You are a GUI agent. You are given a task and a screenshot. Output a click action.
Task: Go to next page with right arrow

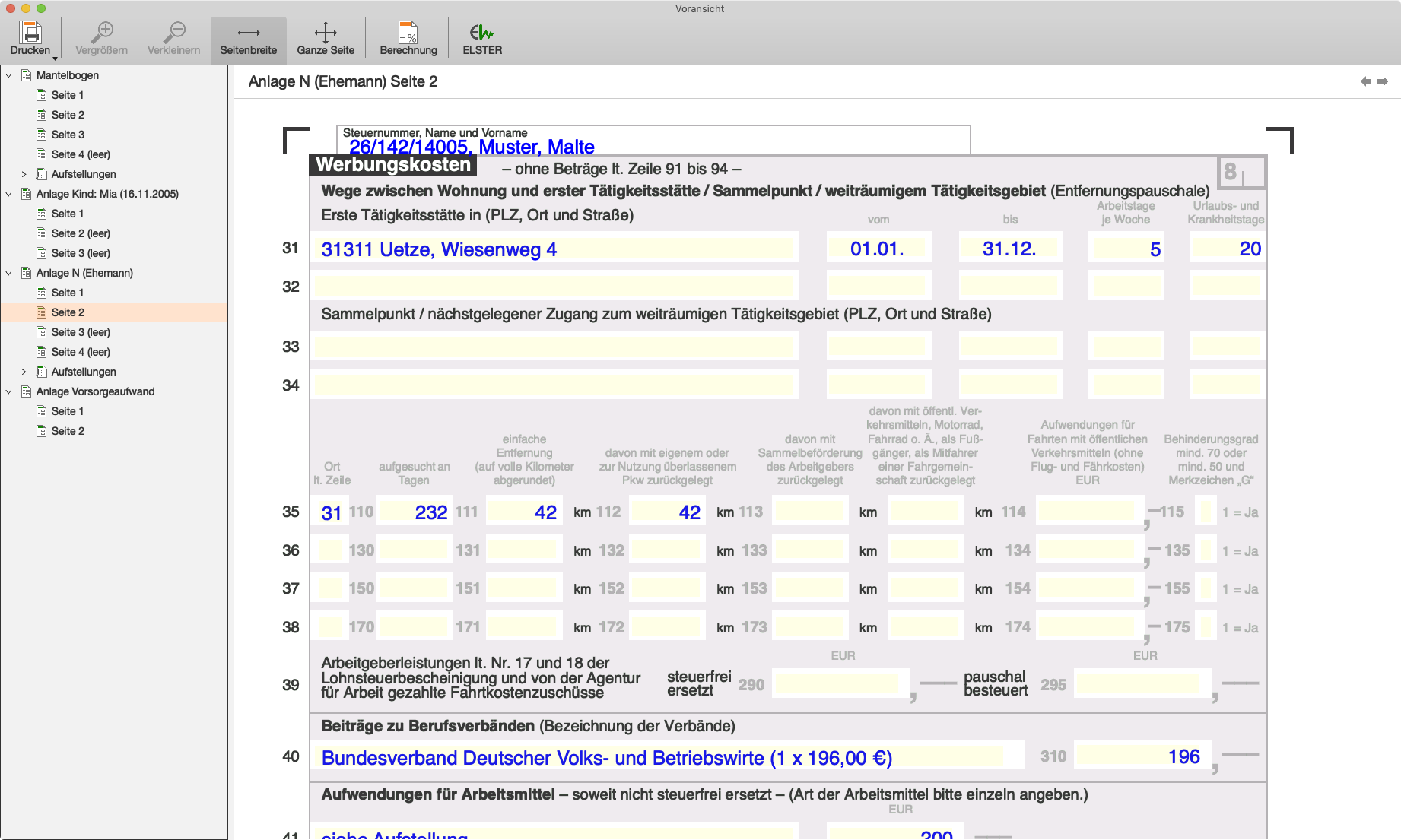click(1383, 81)
